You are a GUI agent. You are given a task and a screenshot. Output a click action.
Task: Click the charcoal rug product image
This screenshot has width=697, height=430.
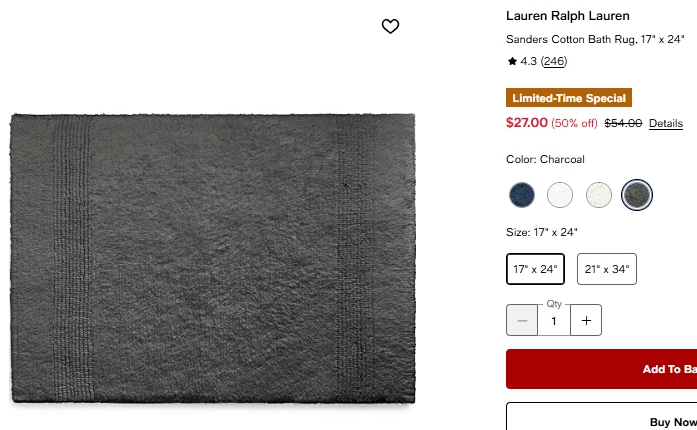[x=212, y=258]
